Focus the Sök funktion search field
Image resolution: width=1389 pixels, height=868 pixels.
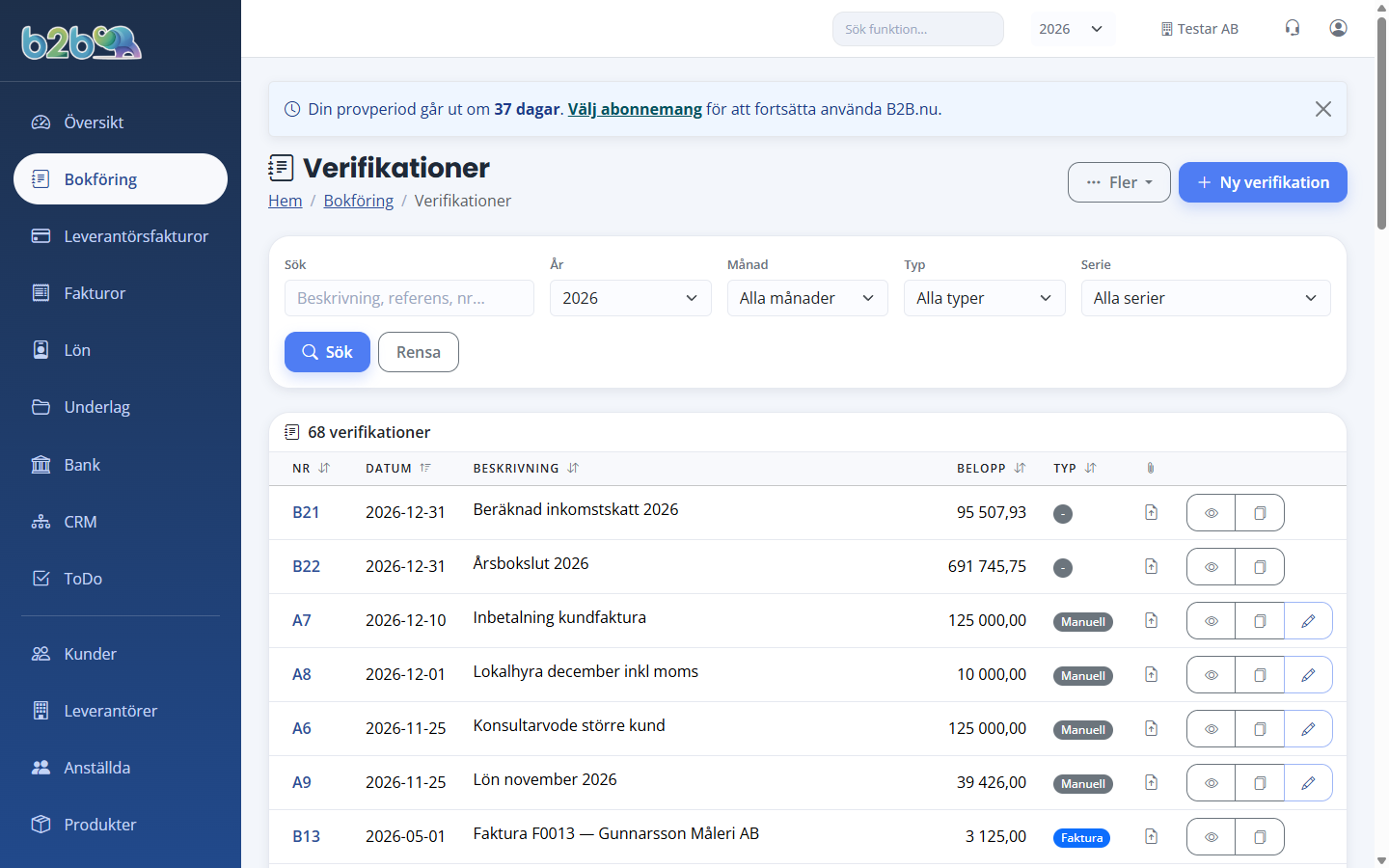[918, 29]
